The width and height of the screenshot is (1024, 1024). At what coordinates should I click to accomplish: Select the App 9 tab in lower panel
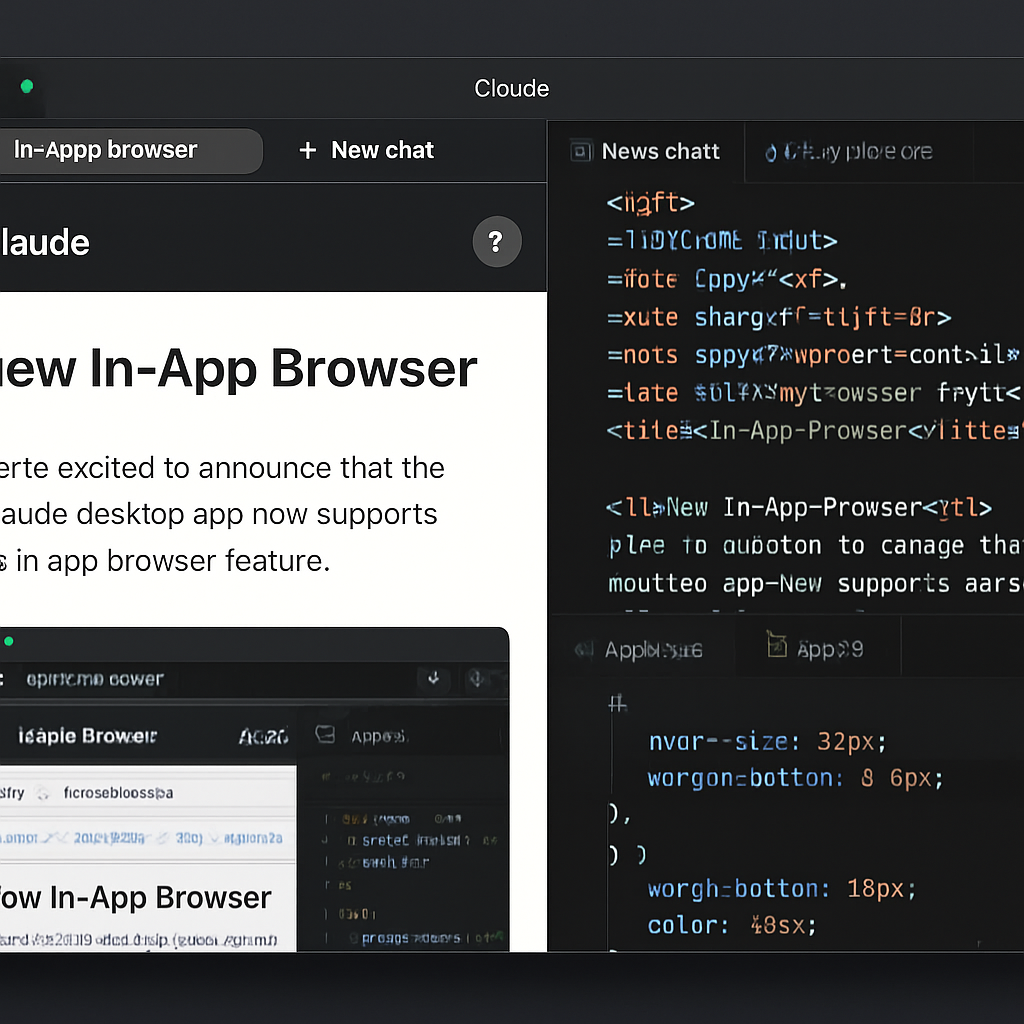pyautogui.click(x=818, y=648)
